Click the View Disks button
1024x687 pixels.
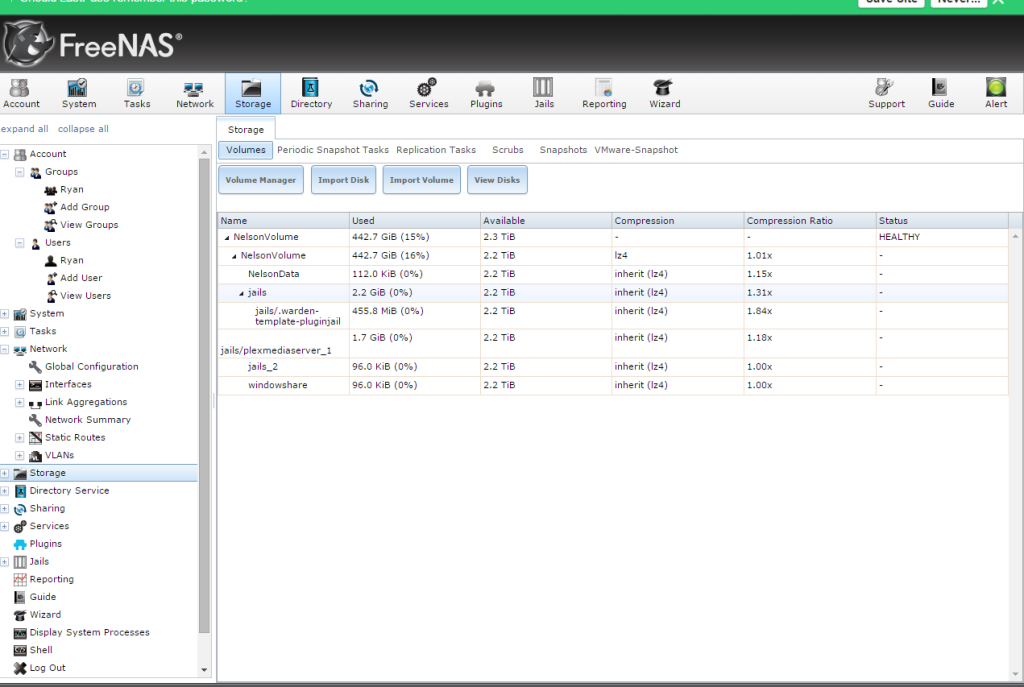click(497, 180)
